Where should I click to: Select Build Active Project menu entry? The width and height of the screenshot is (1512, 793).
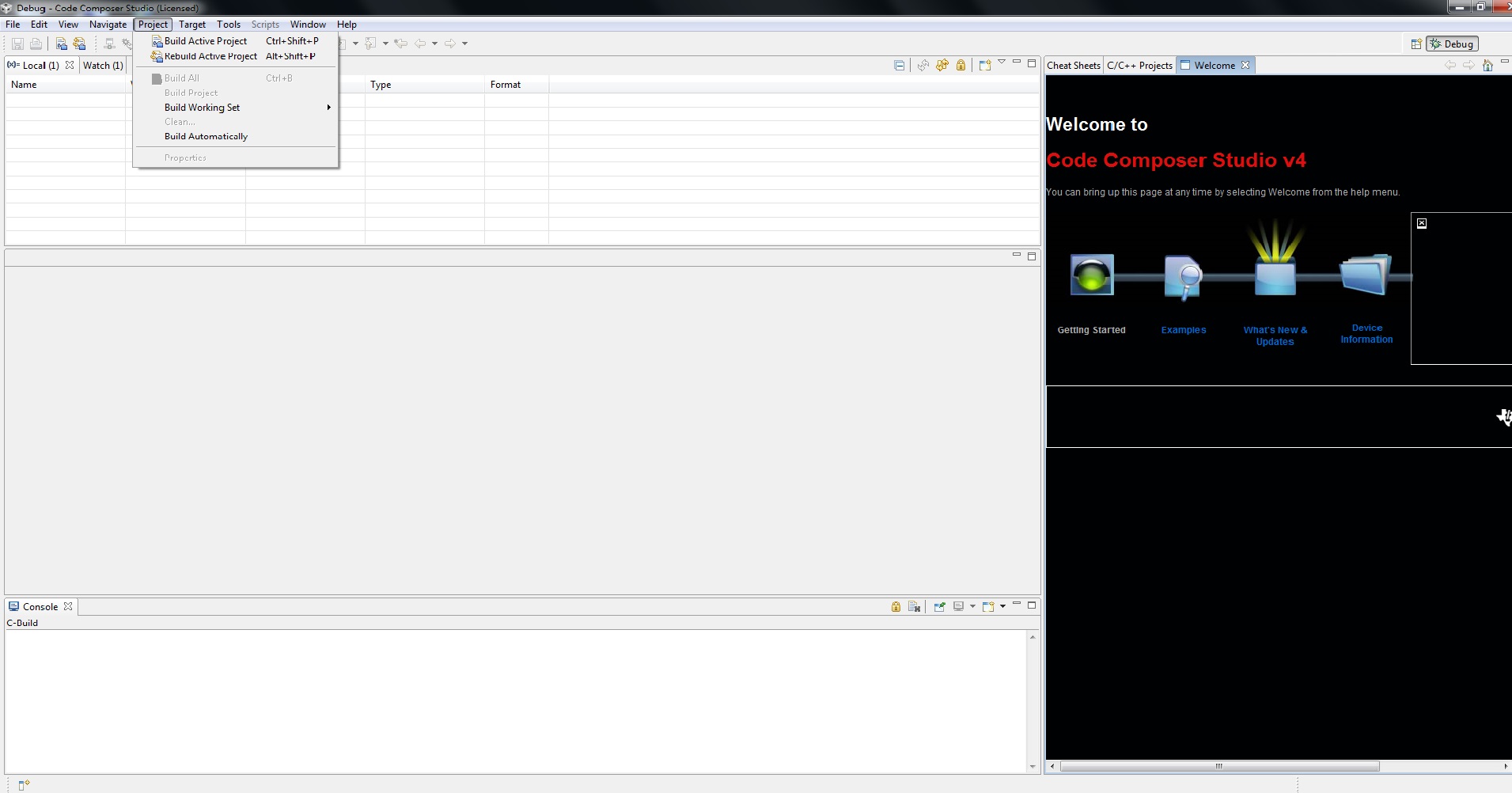(x=236, y=41)
